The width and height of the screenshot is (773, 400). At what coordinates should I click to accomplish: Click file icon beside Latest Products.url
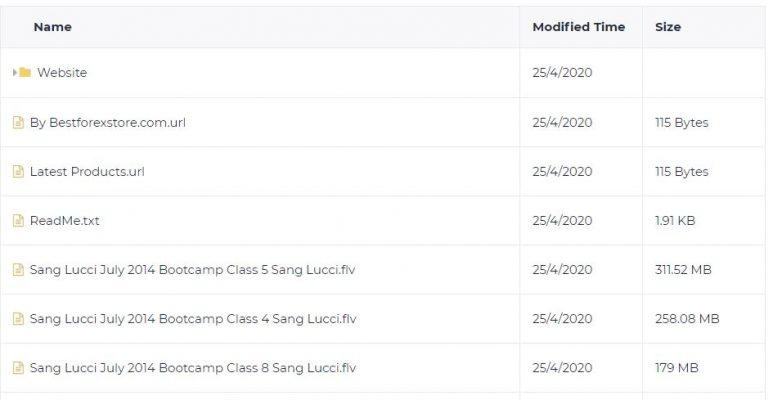click(x=18, y=172)
